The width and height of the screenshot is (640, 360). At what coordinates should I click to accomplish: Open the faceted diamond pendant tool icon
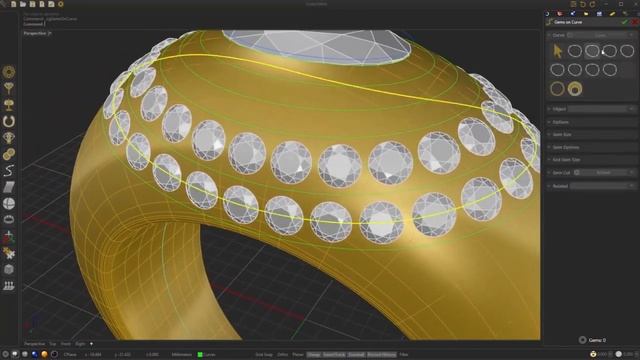coord(9,138)
